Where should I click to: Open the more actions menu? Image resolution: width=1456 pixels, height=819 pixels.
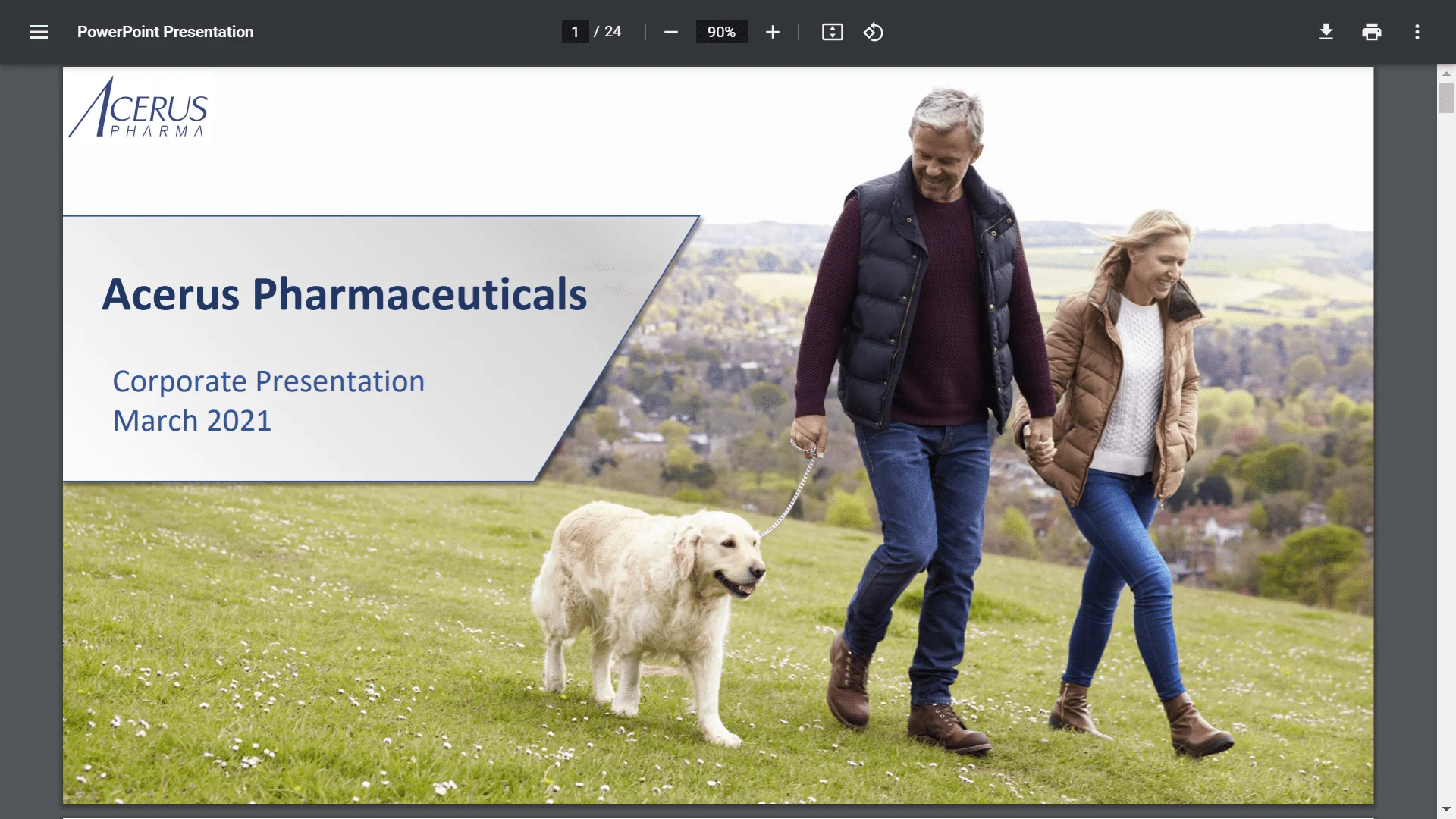click(1417, 32)
